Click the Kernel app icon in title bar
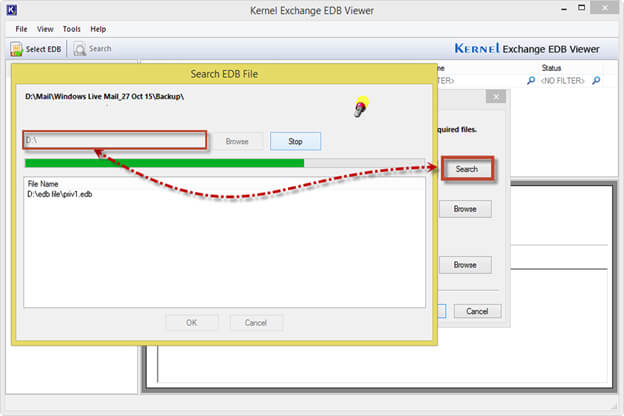The width and height of the screenshot is (624, 416). click(12, 10)
